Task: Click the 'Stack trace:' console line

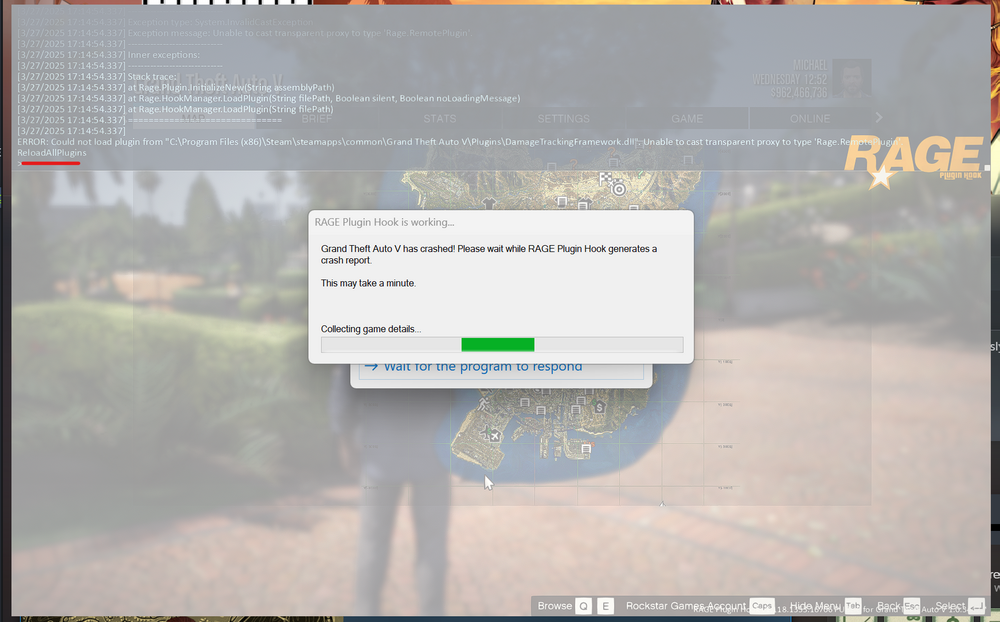Action: coord(97,77)
